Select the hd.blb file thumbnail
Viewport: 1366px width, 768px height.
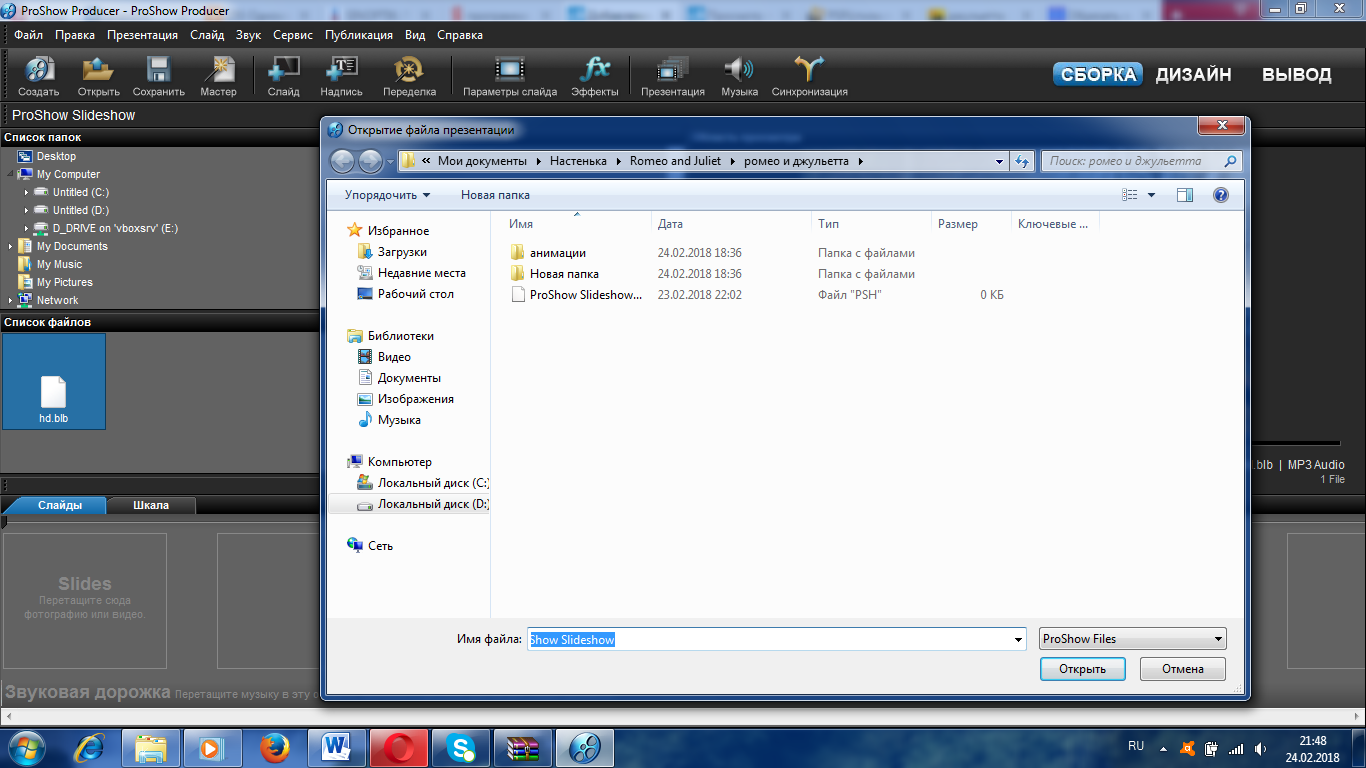[53, 381]
